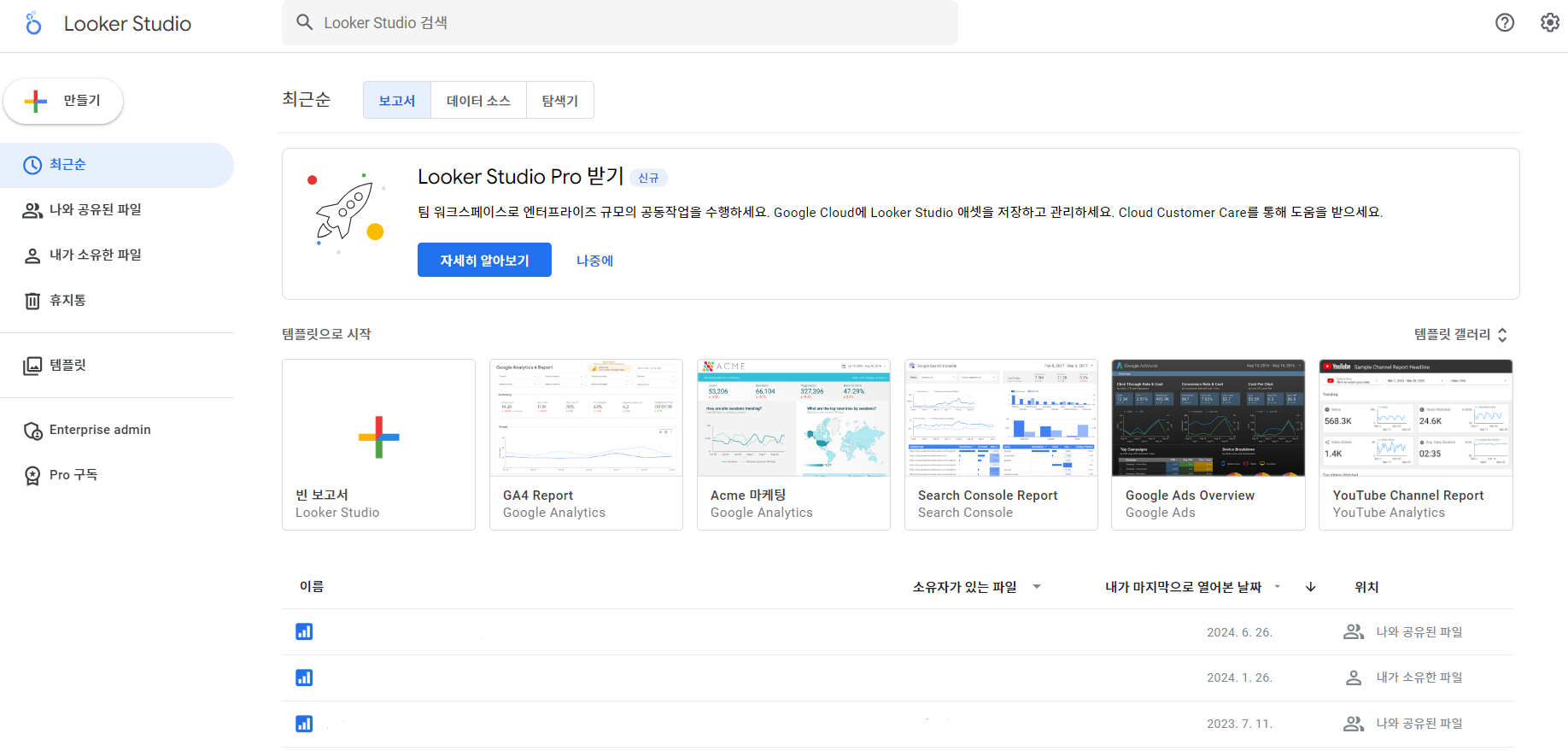The width and height of the screenshot is (1568, 751).
Task: Click the report icon in the 2023. 7. 11. row
Action: pos(304,724)
